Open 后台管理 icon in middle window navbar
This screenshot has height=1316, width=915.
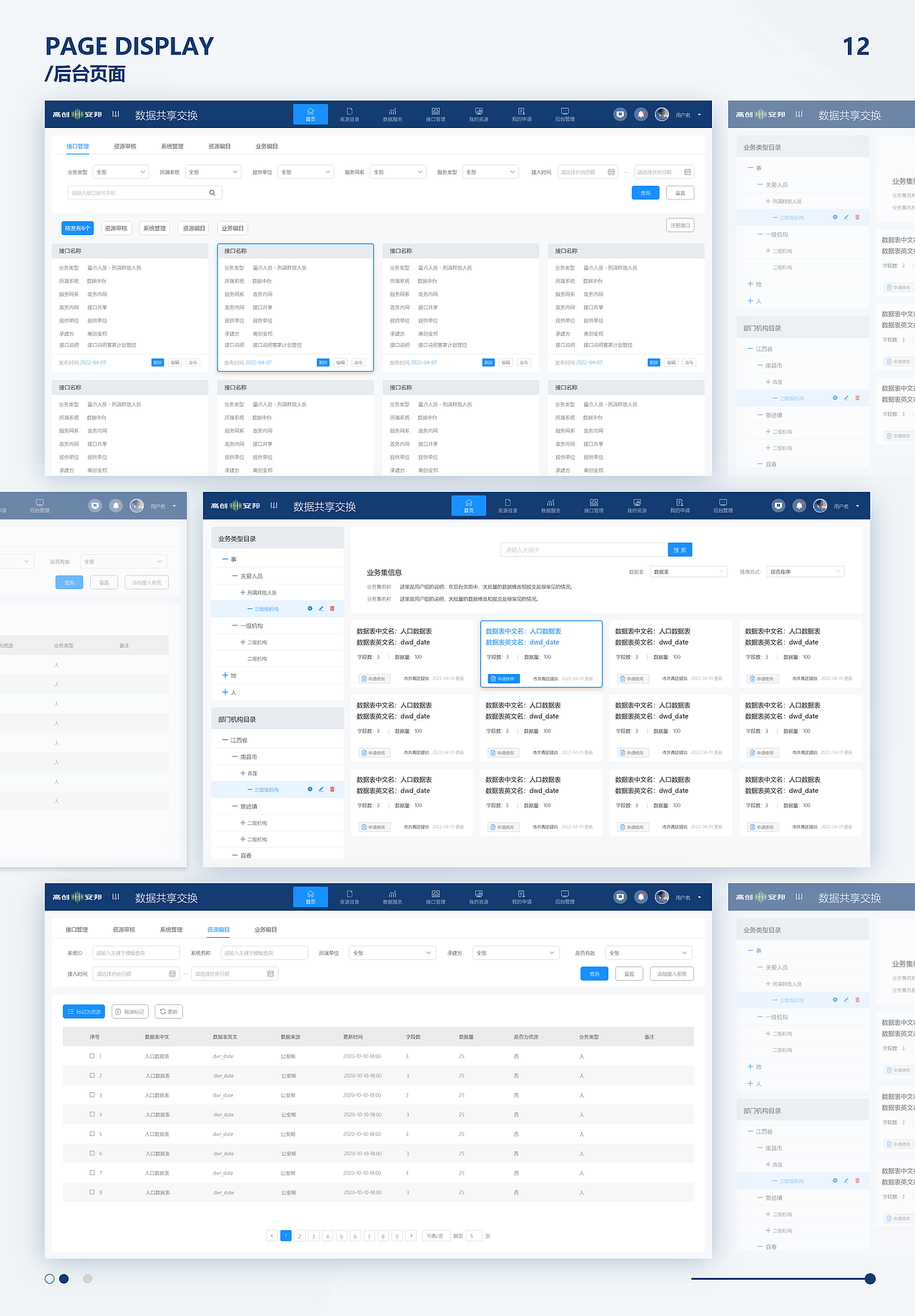point(723,505)
